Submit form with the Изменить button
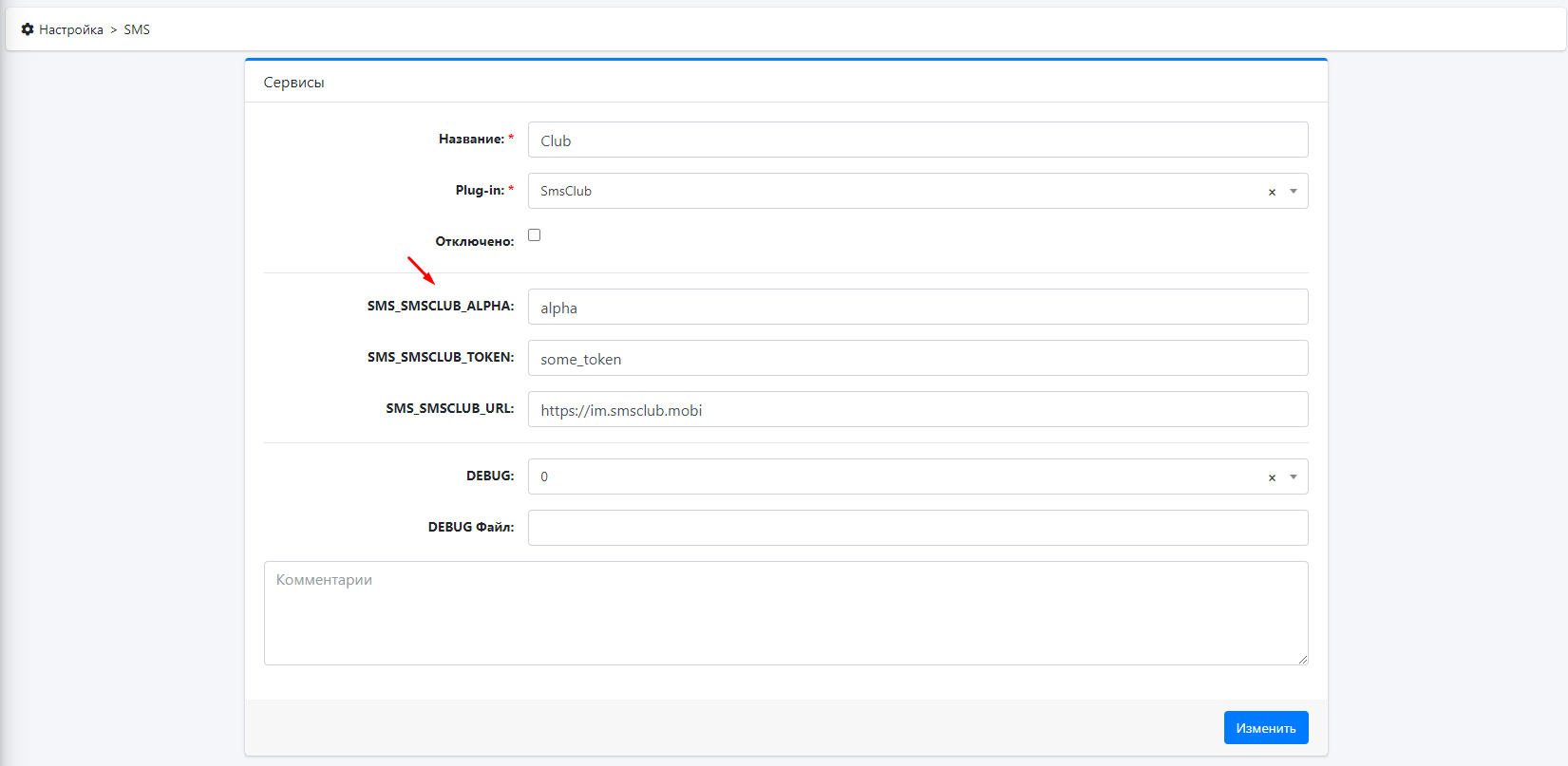 point(1266,728)
